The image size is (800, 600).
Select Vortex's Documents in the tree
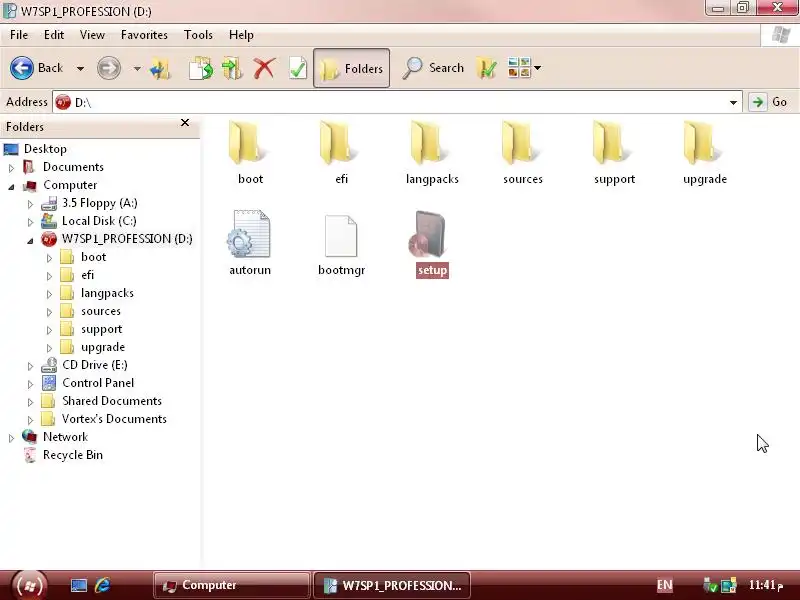114,419
